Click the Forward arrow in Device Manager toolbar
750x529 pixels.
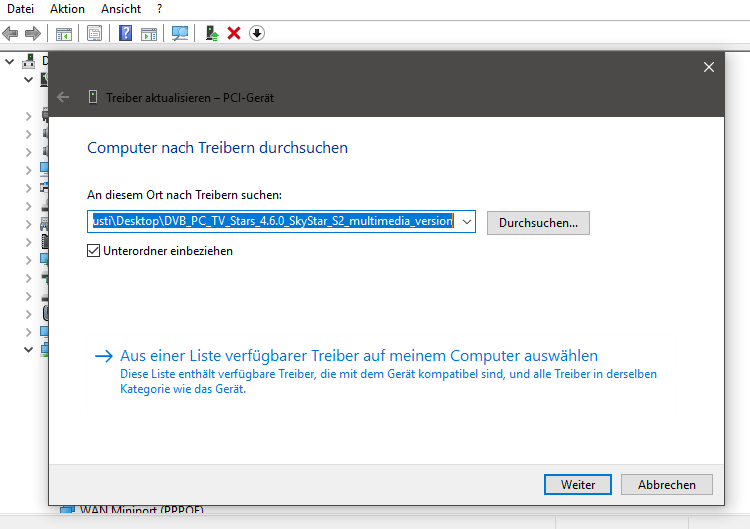[33, 33]
